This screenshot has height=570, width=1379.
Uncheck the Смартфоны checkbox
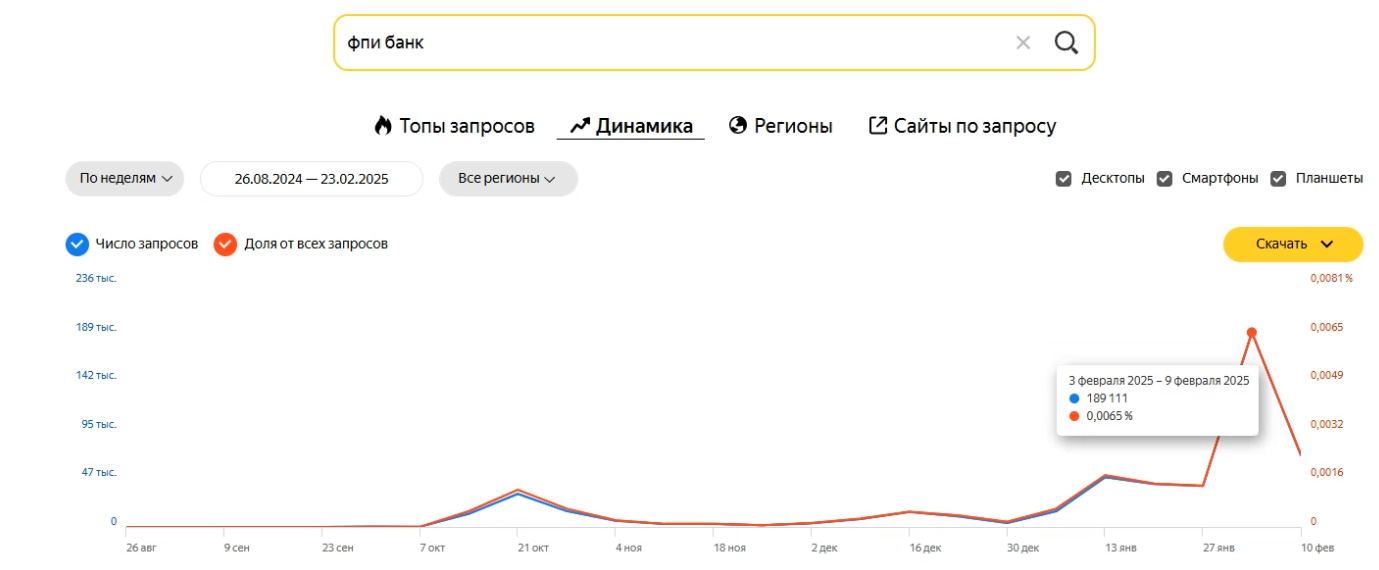click(1164, 179)
